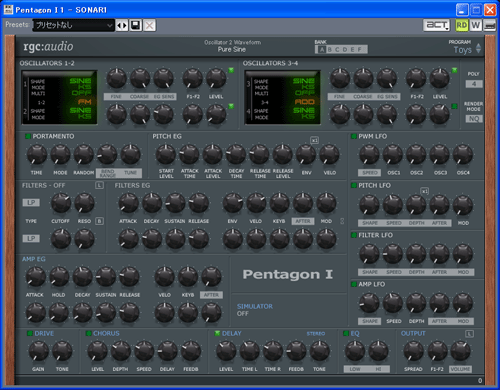This screenshot has height=390, width=500.
Task: Change oscillator 1-2 FM combine mode
Action: 85,102
